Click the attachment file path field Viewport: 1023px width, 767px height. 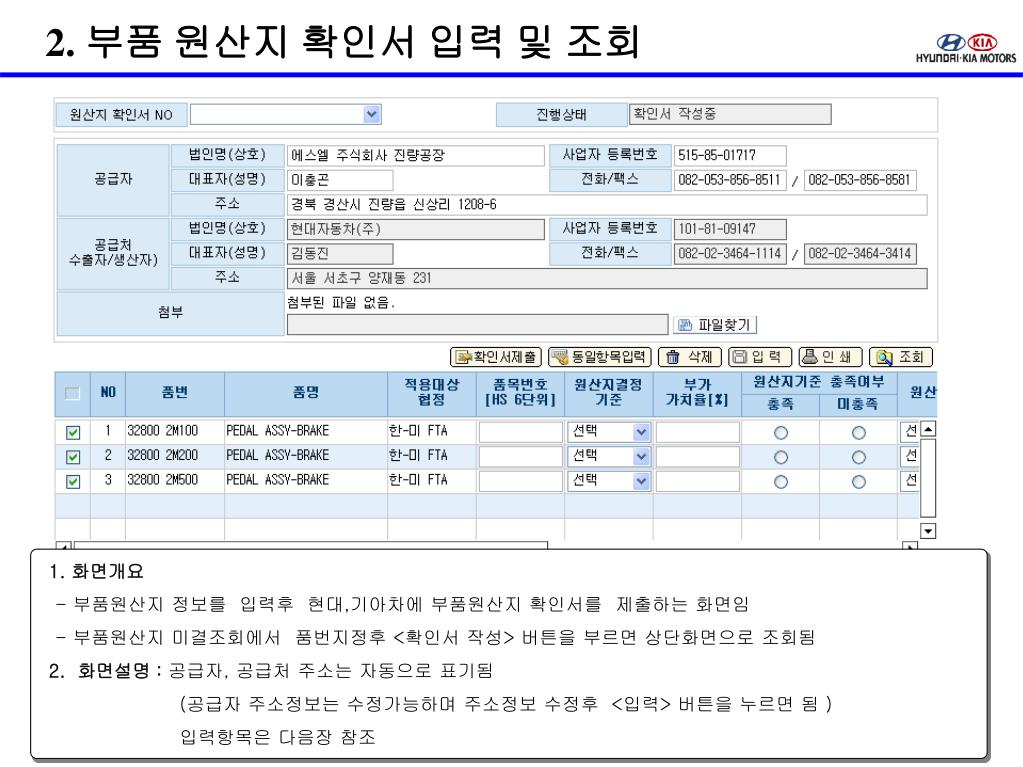pos(478,325)
